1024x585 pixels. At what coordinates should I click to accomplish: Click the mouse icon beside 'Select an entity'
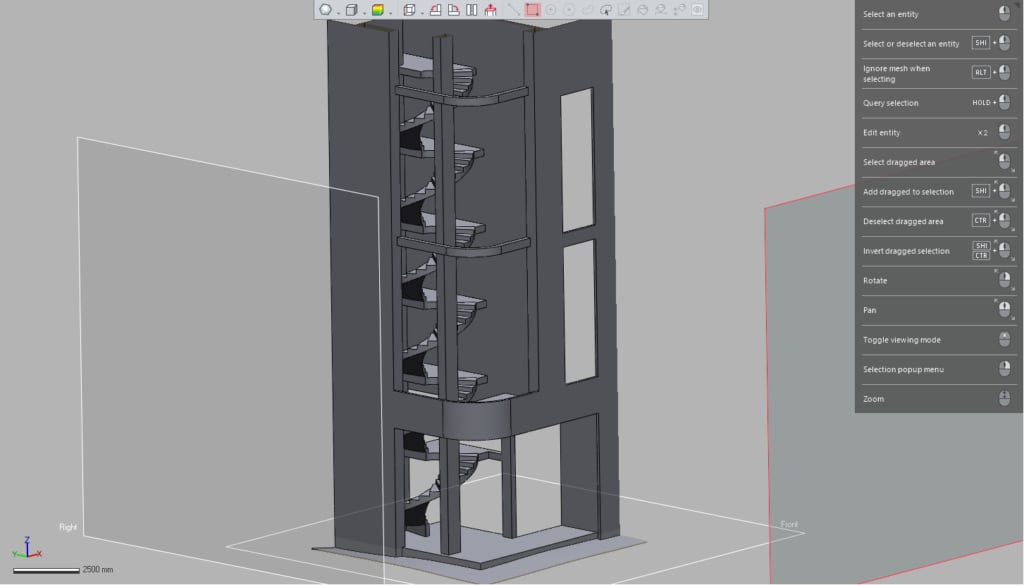pyautogui.click(x=1004, y=13)
